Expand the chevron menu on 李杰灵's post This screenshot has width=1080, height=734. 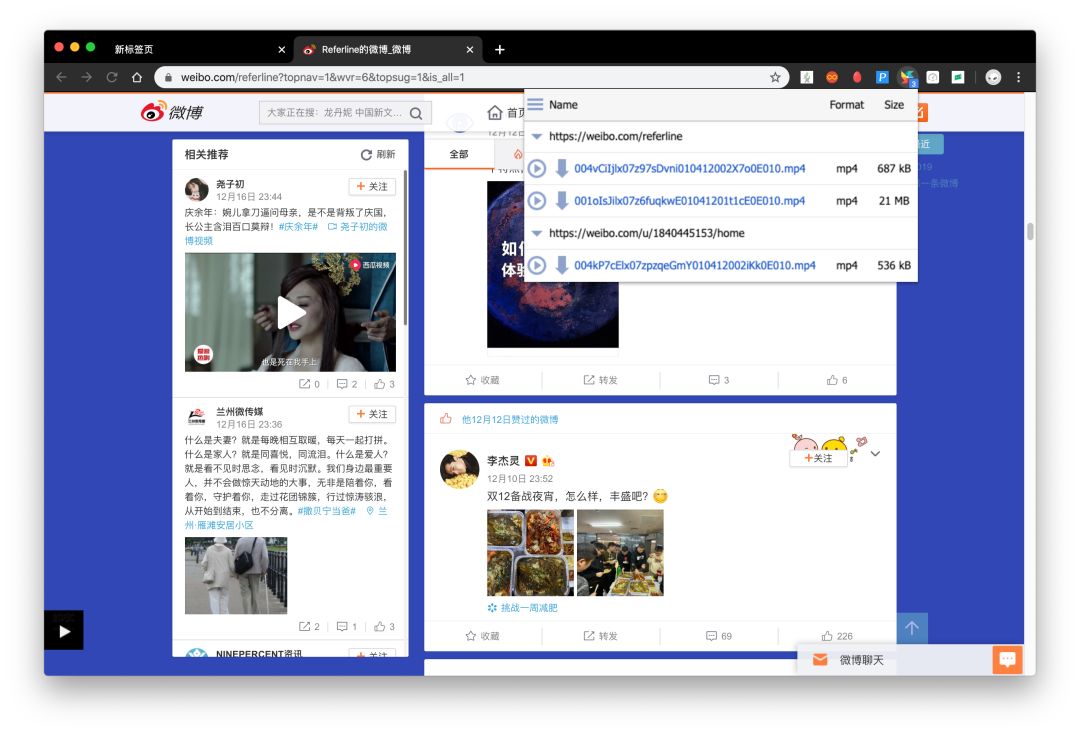click(x=876, y=454)
